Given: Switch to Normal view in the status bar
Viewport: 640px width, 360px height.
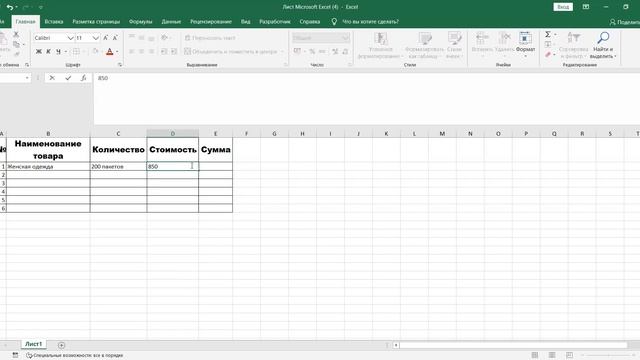Looking at the screenshot, I should point(535,356).
